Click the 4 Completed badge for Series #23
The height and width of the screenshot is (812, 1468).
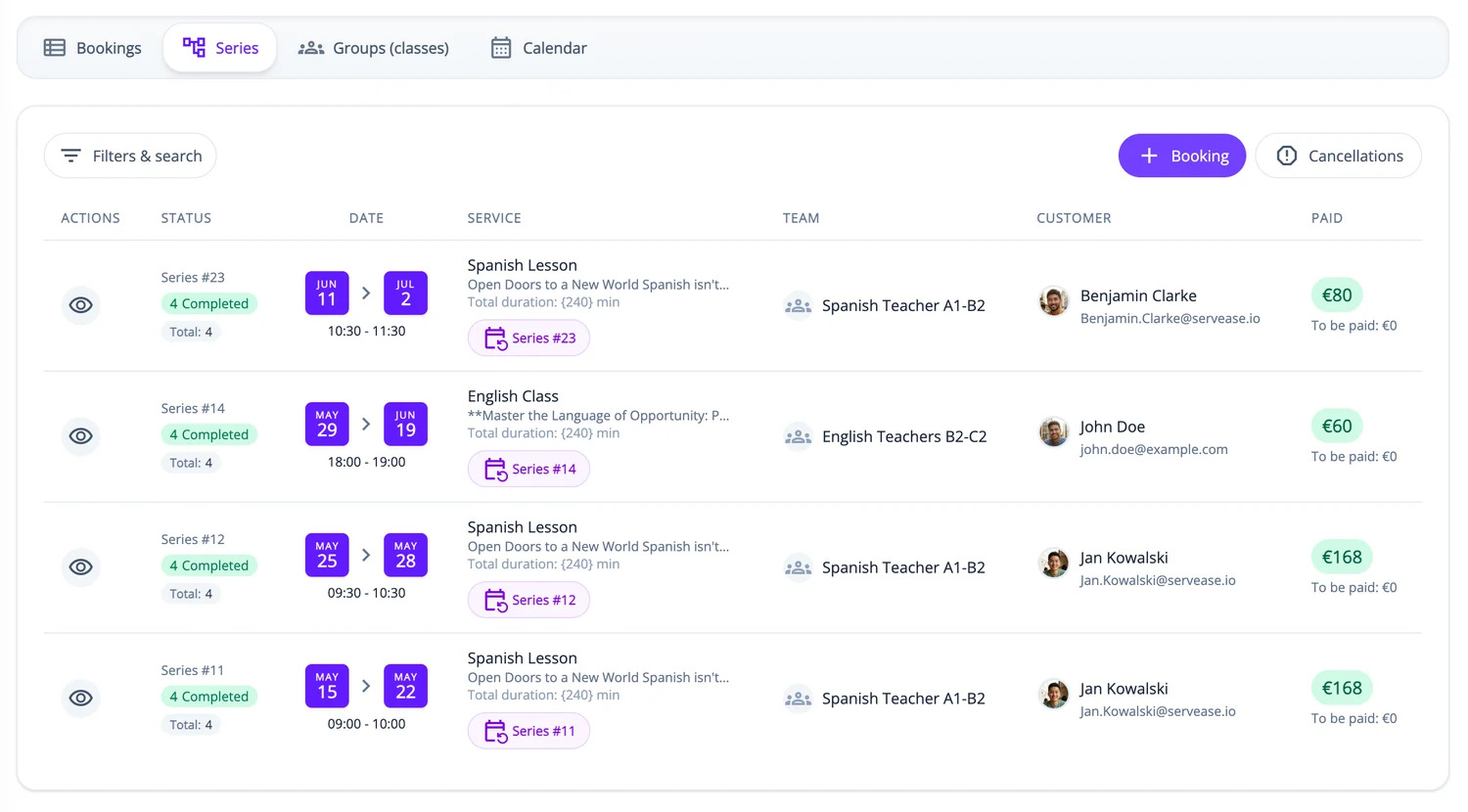coord(209,304)
